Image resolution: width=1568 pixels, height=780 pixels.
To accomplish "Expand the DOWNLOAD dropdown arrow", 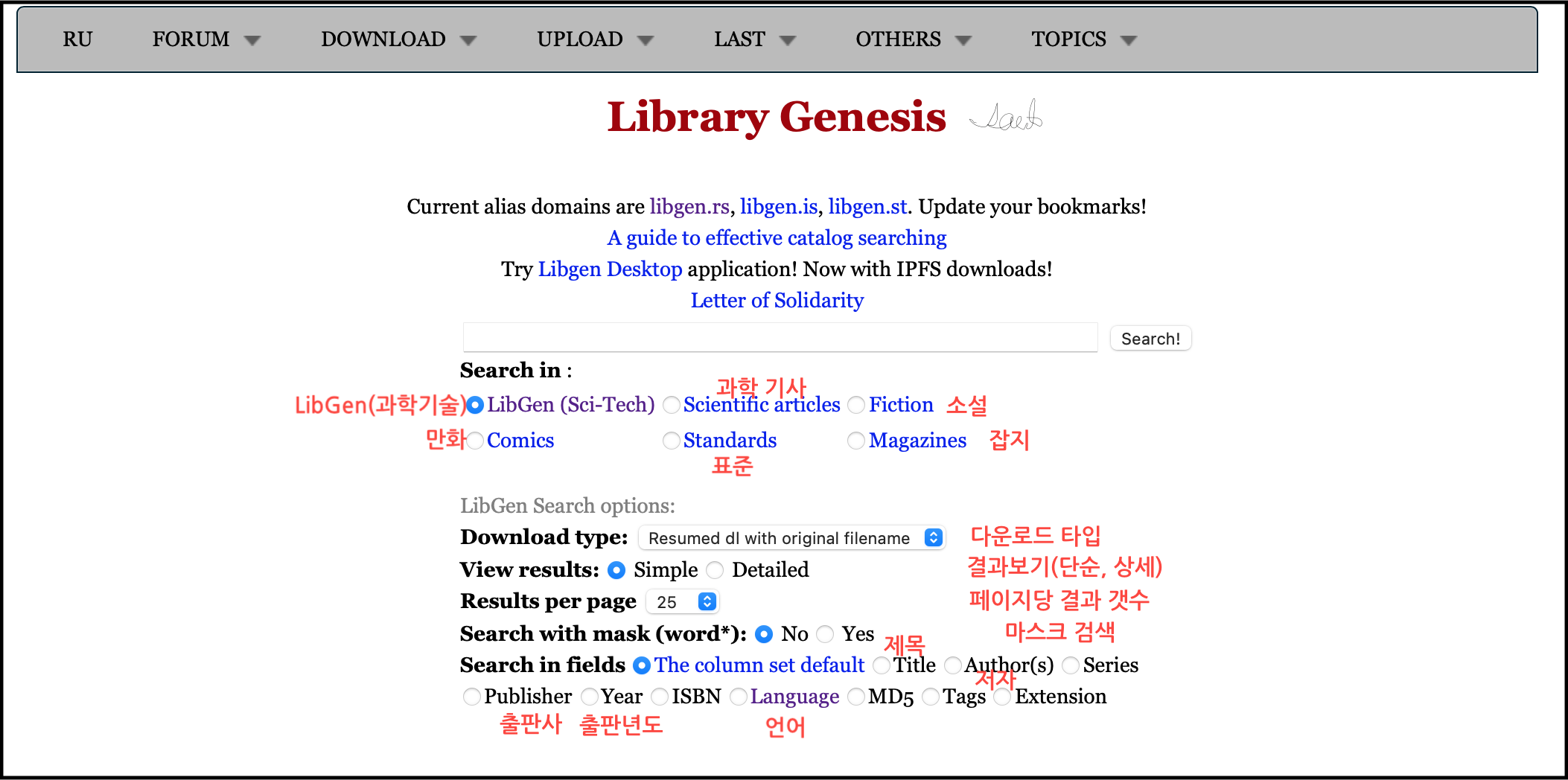I will [x=468, y=41].
